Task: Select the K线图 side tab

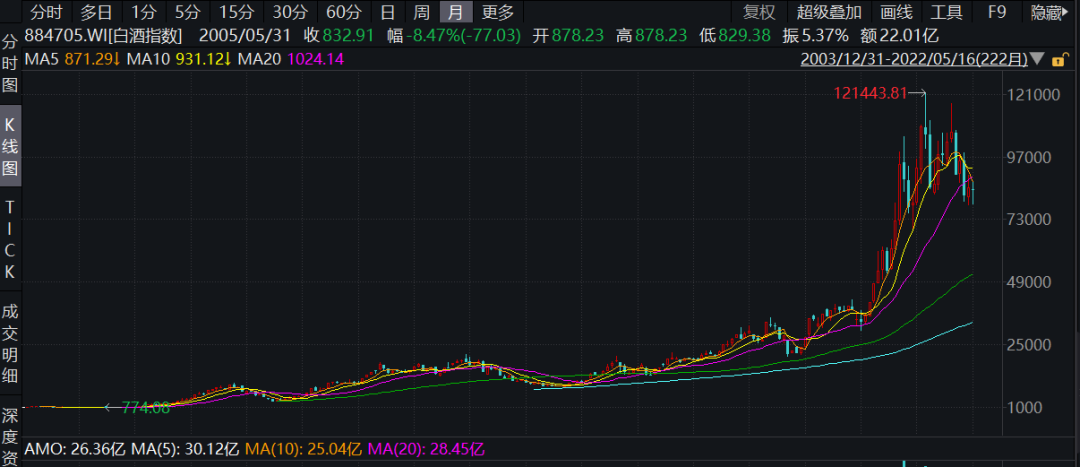Action: pyautogui.click(x=10, y=146)
